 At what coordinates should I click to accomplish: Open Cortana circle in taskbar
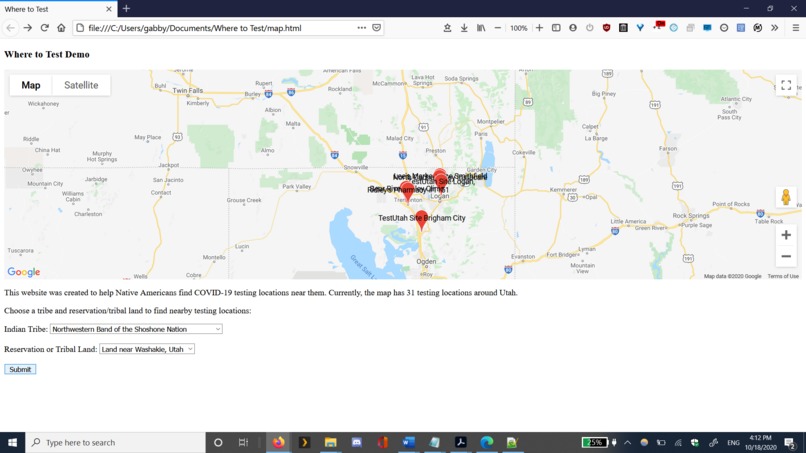click(x=218, y=442)
